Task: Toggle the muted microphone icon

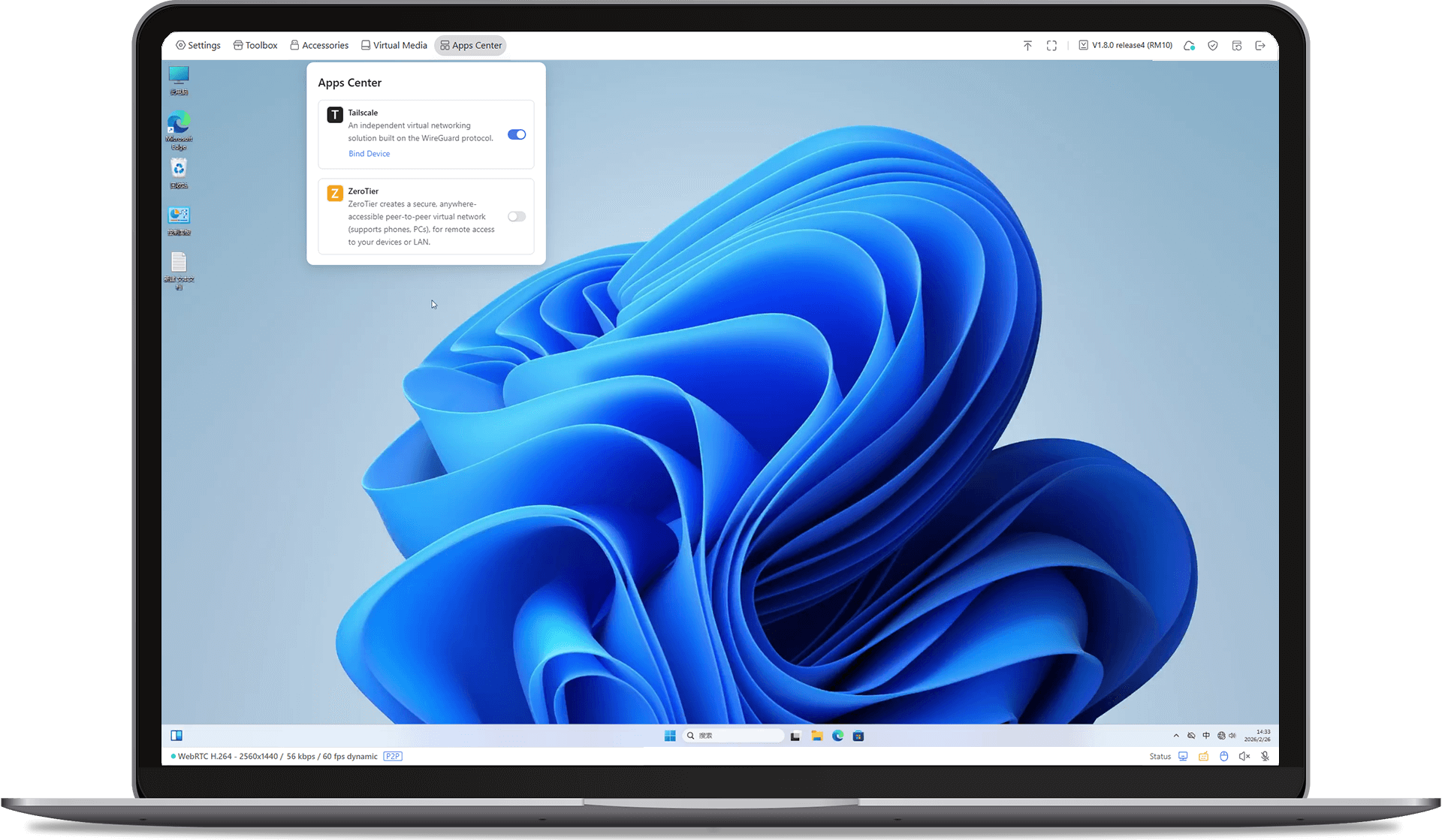Action: [x=1266, y=756]
